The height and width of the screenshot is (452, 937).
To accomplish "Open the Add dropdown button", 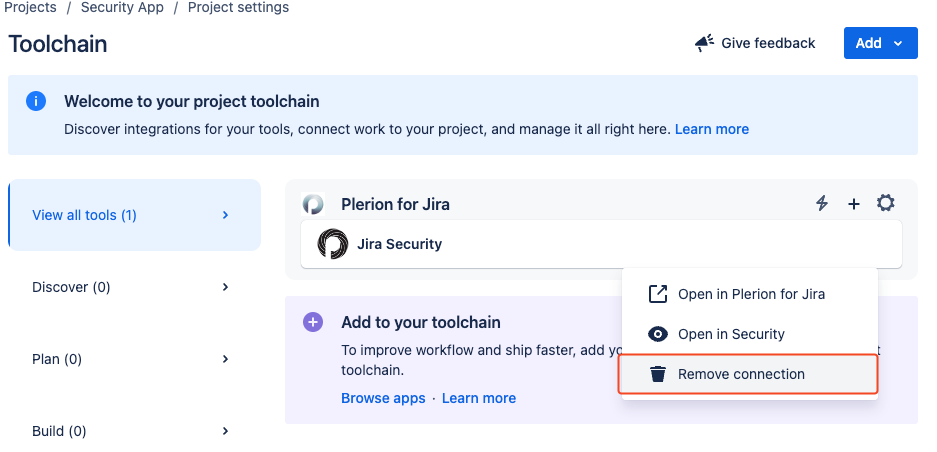I will (x=880, y=43).
